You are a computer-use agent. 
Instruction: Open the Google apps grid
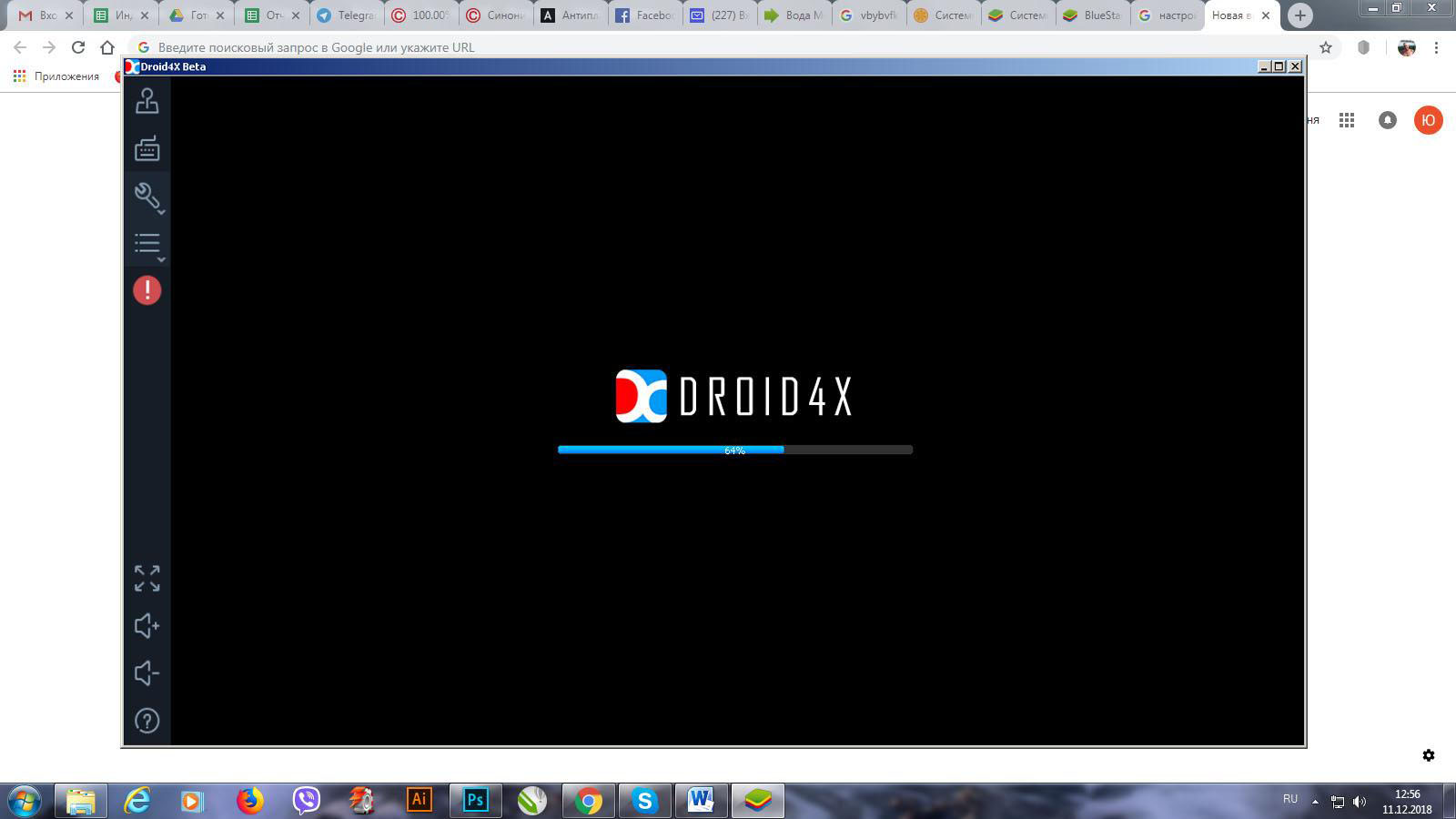coord(1347,120)
